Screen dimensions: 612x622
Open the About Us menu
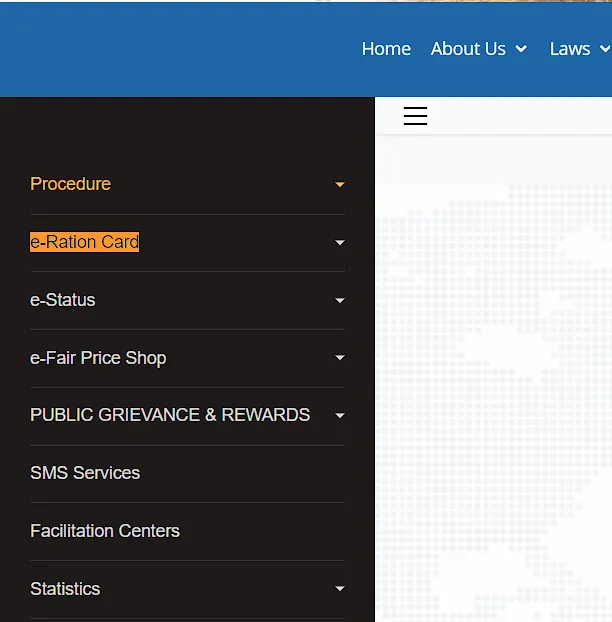(468, 49)
